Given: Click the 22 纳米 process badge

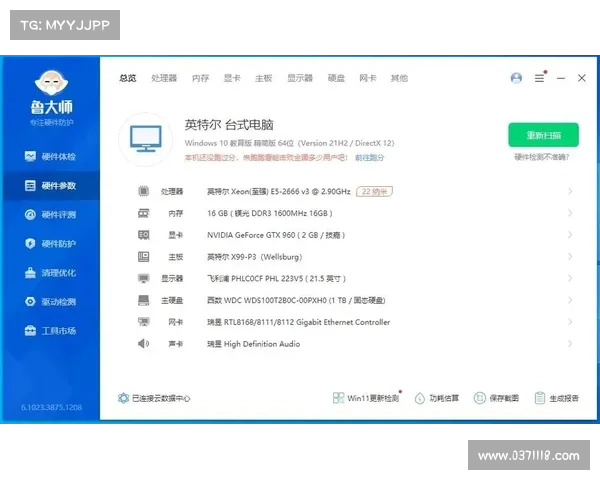Looking at the screenshot, I should click(x=374, y=191).
